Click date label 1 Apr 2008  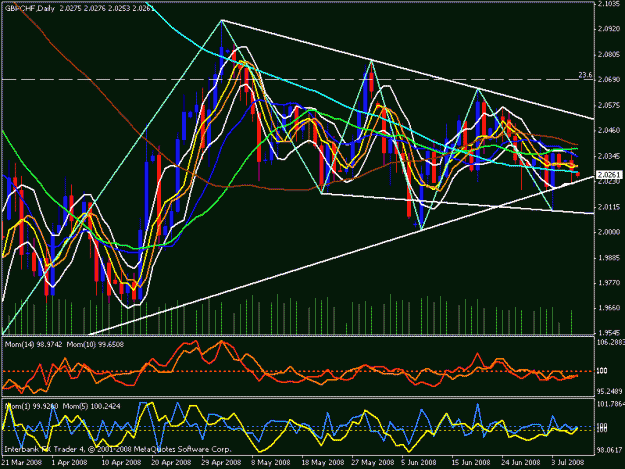70,462
